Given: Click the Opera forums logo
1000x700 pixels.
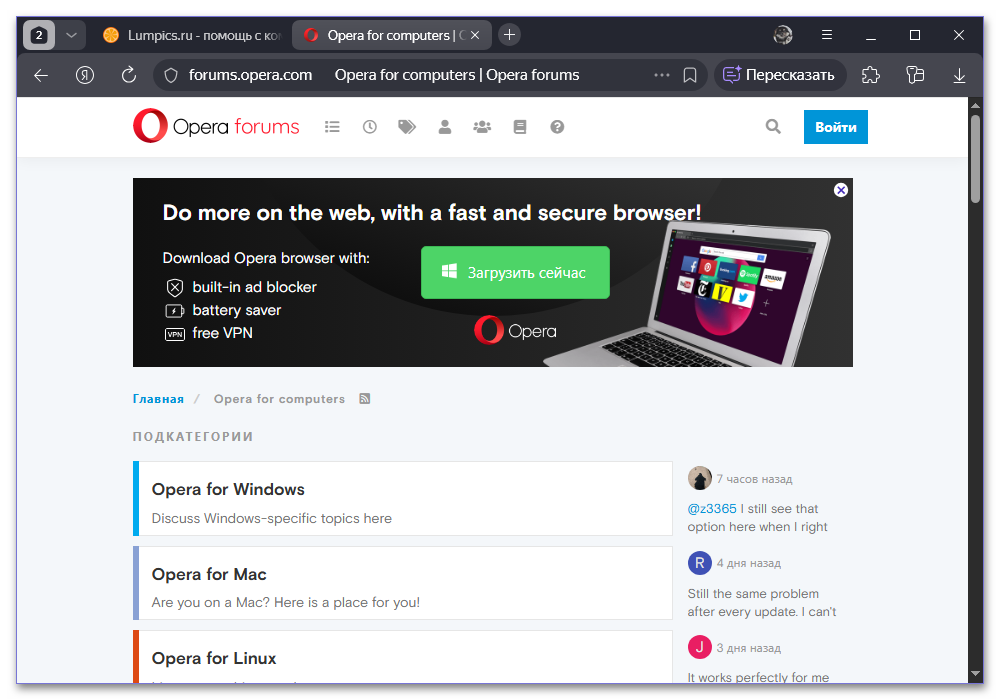Looking at the screenshot, I should tap(216, 126).
